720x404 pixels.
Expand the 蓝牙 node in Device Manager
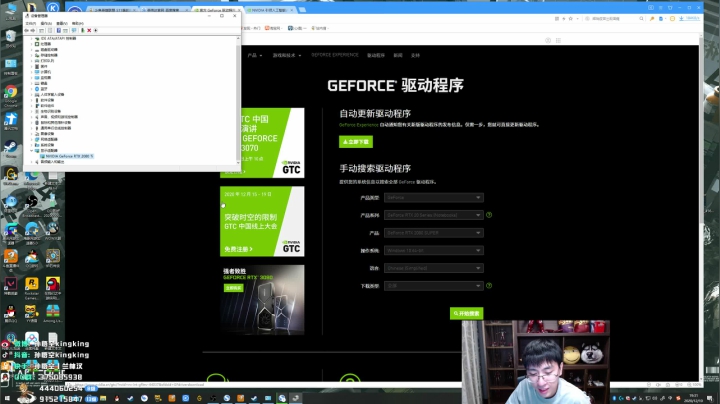31,89
